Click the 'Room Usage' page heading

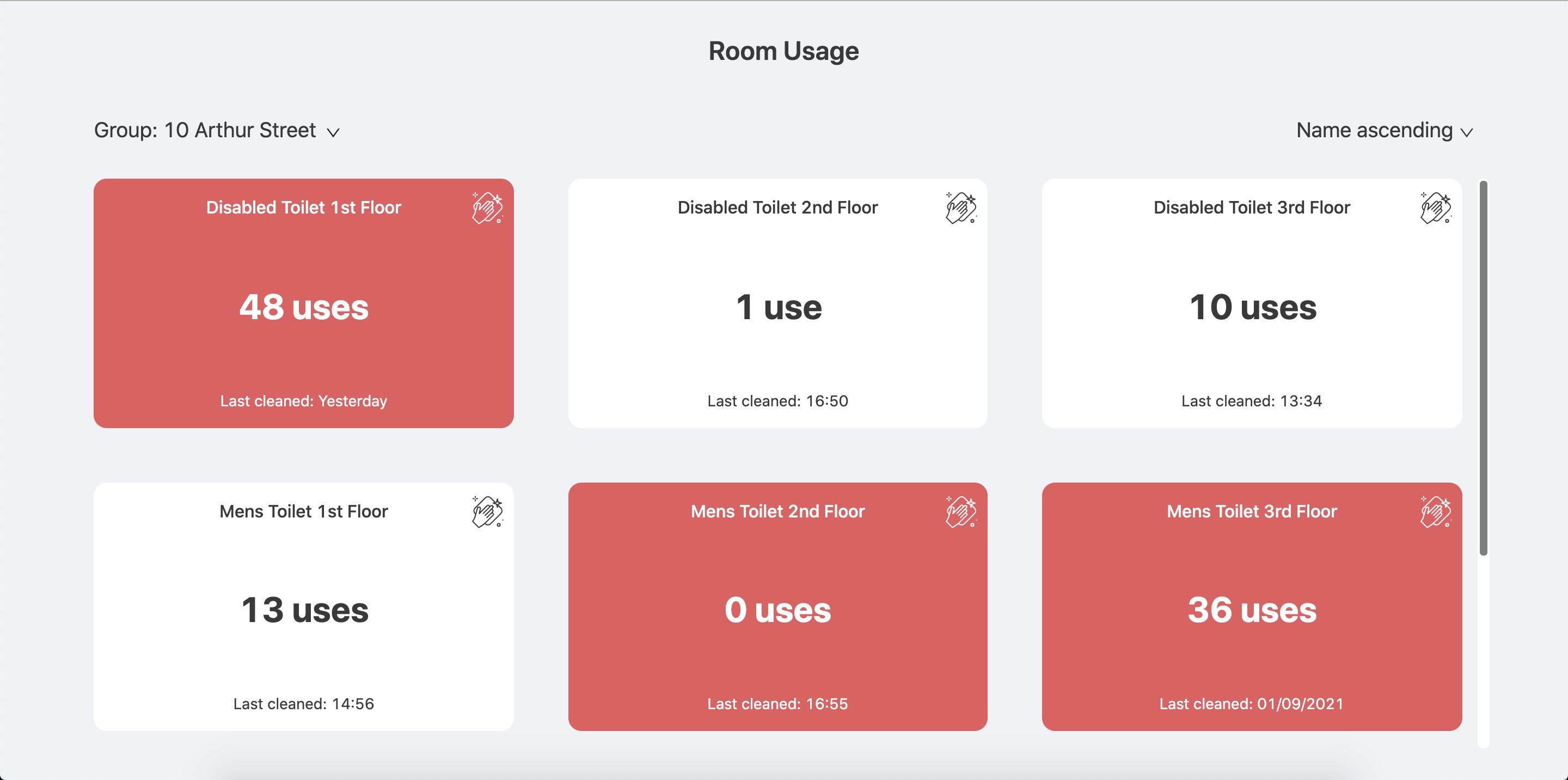pos(784,51)
